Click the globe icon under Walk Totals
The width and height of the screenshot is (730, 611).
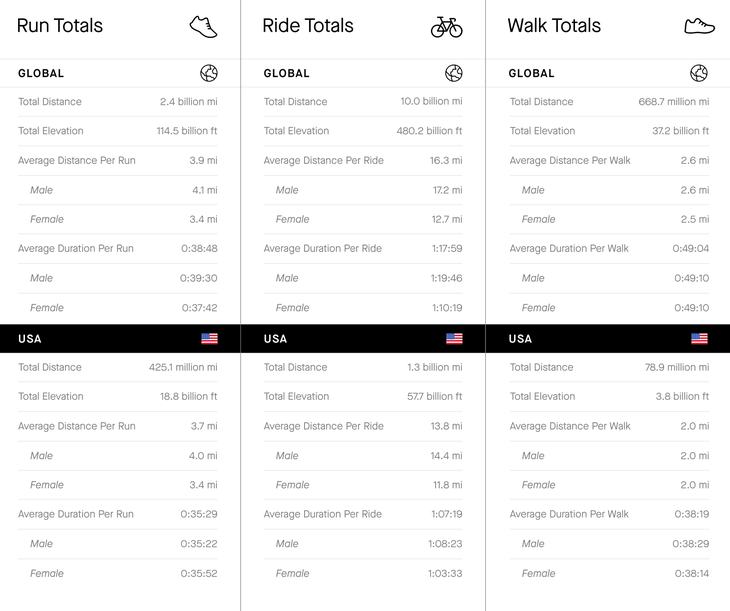point(699,73)
